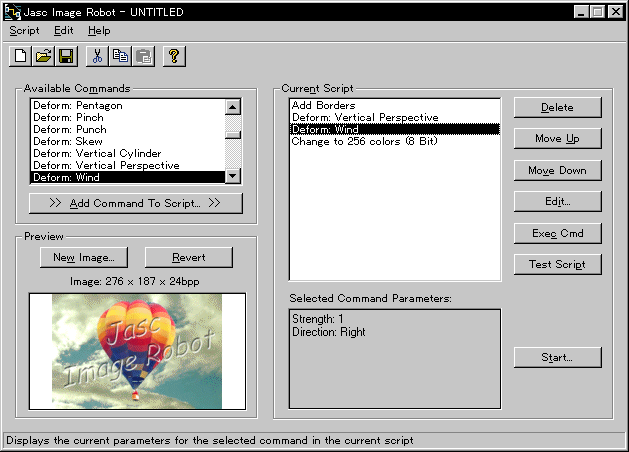Open the Edit menu
Screen dimensions: 629x452
click(64, 30)
